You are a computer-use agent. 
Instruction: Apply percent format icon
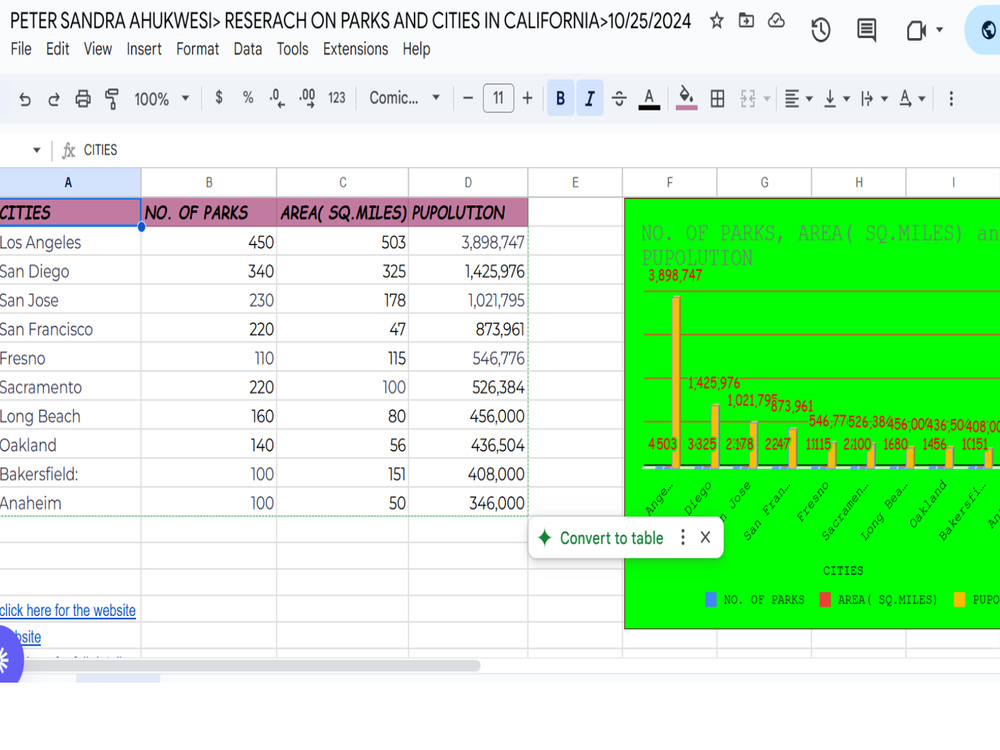248,98
